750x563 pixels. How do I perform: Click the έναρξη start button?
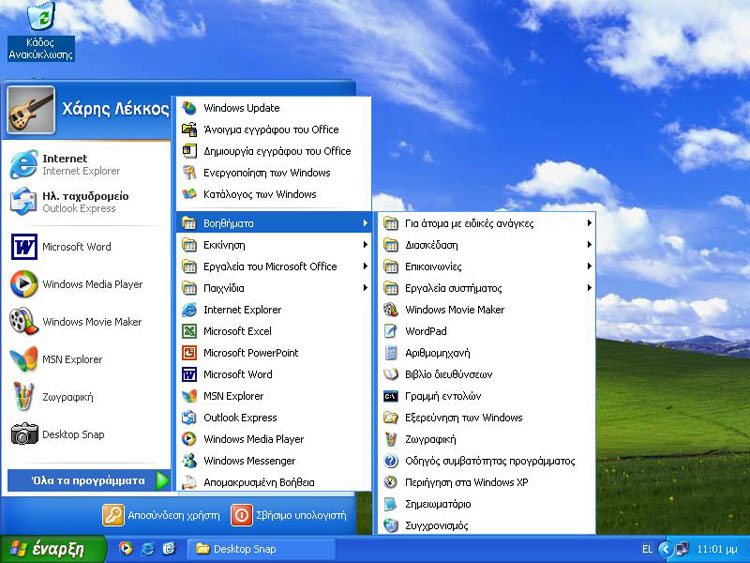53,549
